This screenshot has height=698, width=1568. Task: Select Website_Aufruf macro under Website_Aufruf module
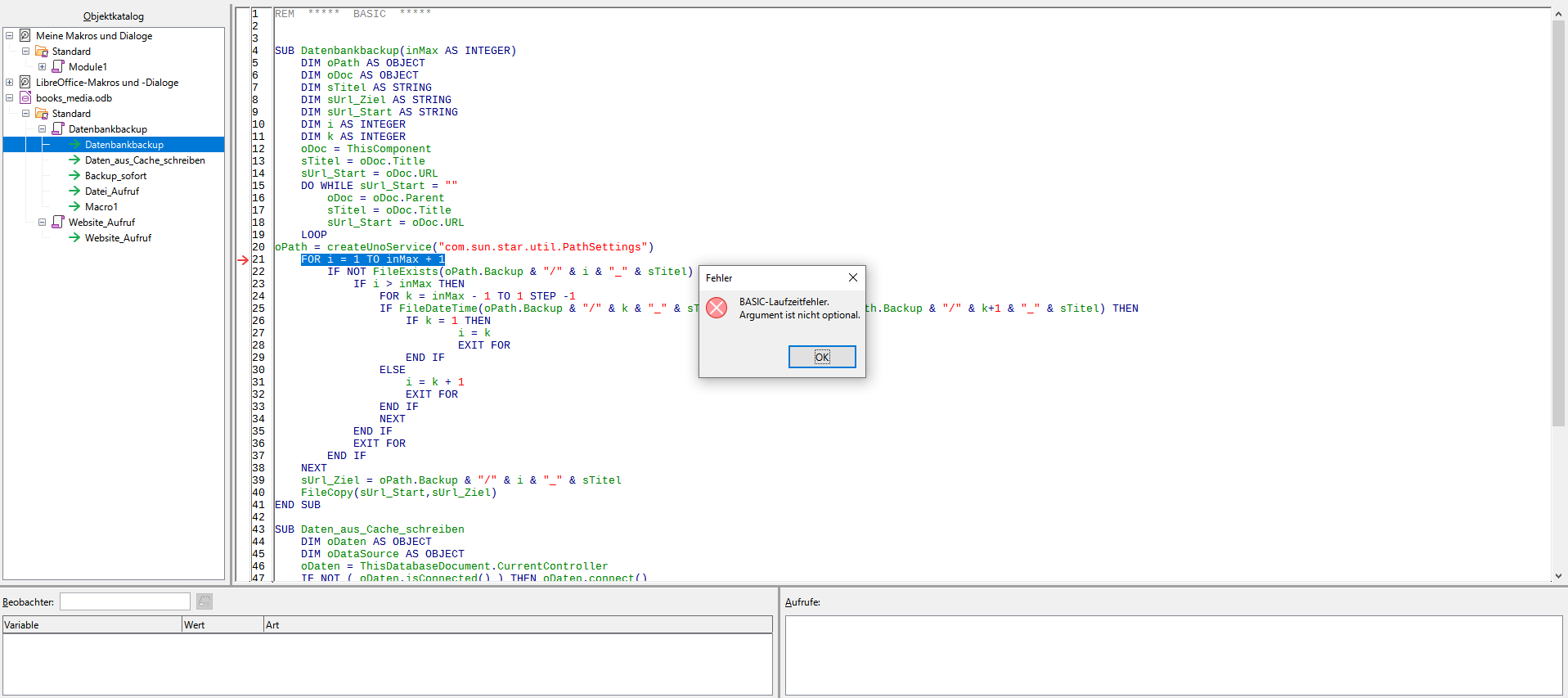(118, 238)
